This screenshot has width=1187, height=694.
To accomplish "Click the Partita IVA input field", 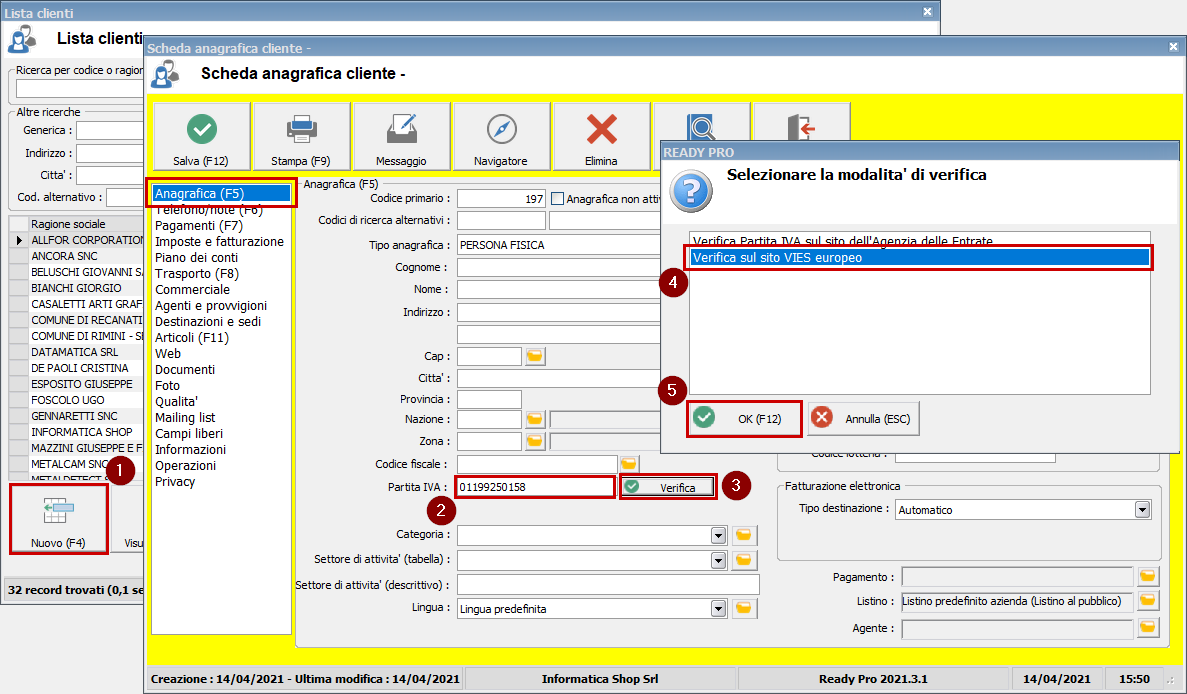I will click(x=535, y=487).
